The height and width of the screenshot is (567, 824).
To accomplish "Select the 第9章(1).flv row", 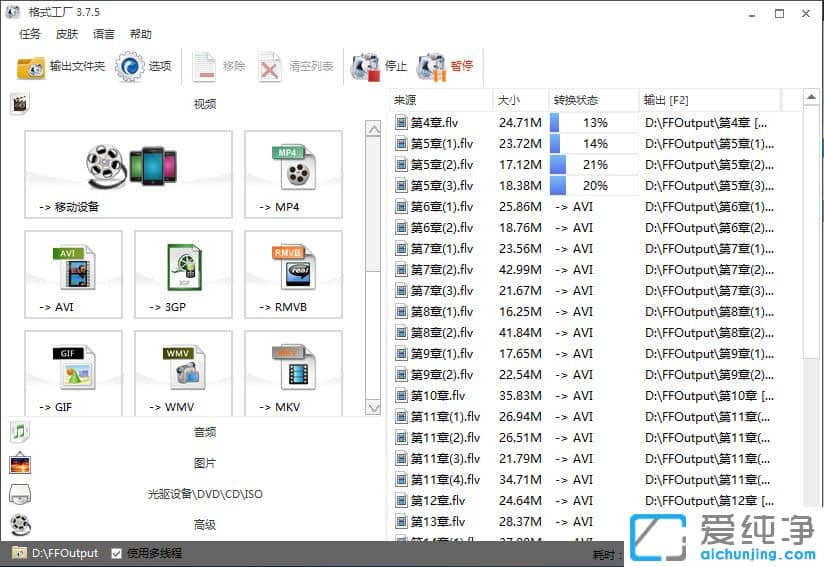I will (x=585, y=354).
